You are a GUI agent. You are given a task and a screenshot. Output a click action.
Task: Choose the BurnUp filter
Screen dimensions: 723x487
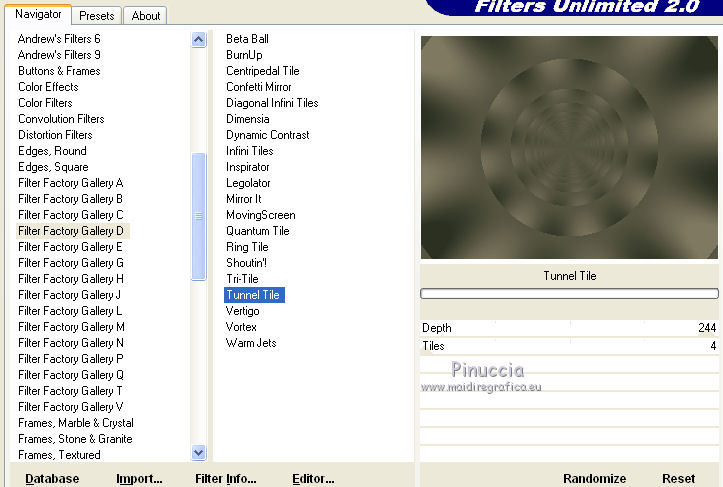[244, 55]
